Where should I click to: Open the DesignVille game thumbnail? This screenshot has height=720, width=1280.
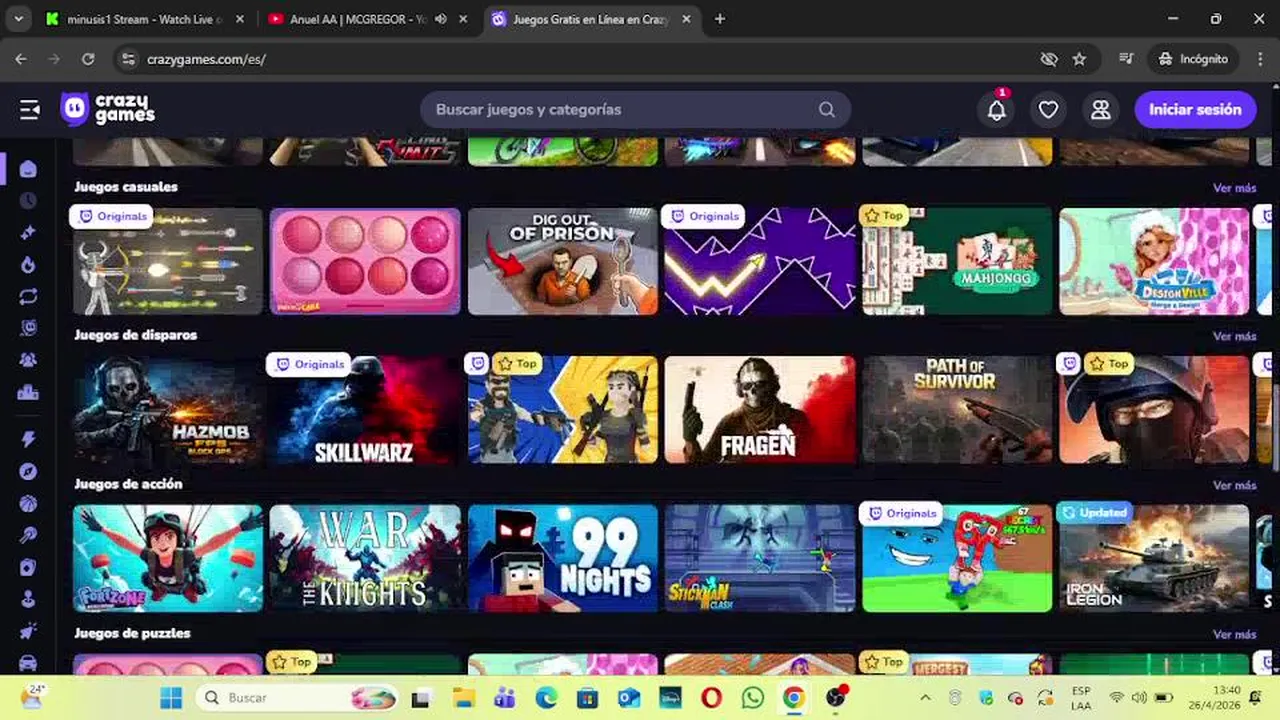coord(1154,261)
